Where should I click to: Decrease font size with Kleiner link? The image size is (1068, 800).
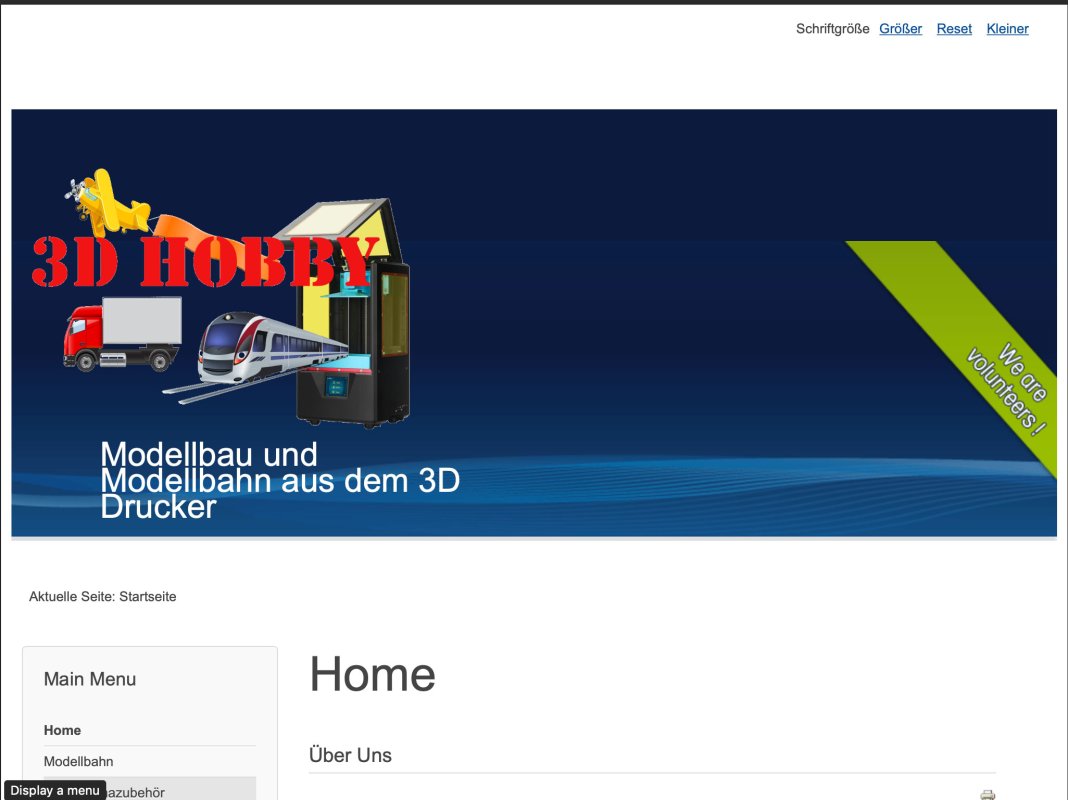1007,29
